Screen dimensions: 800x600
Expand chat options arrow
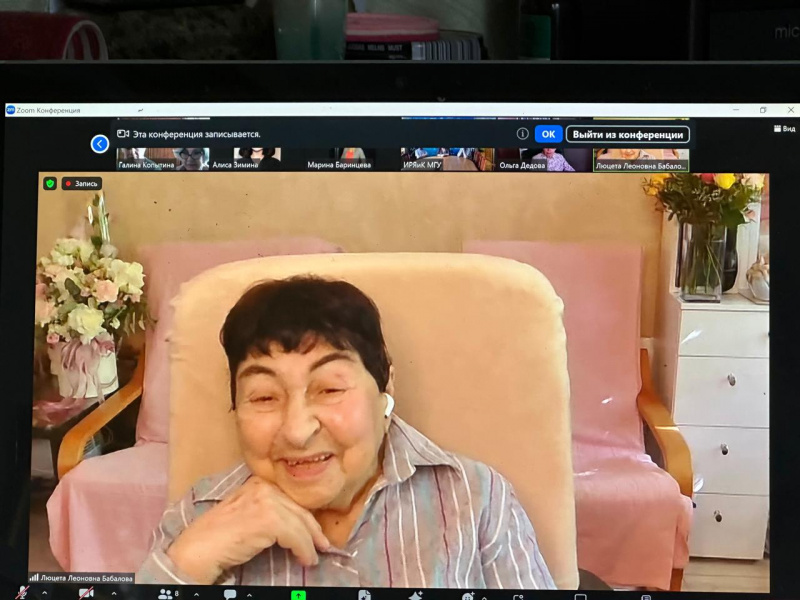(249, 595)
